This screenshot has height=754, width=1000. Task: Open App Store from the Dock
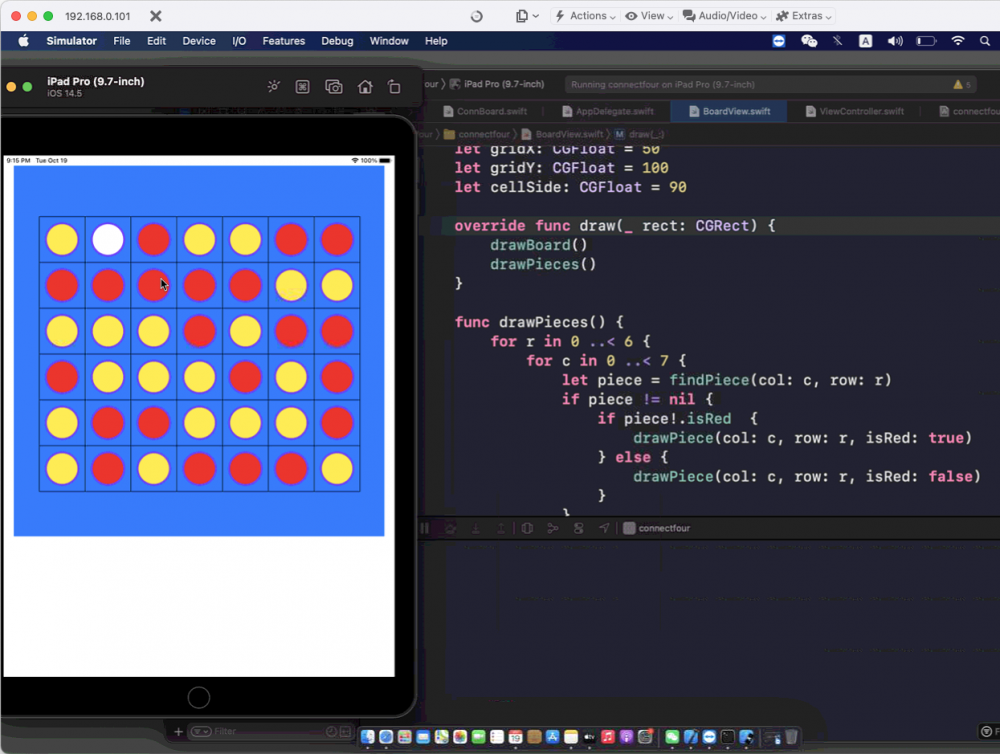coord(552,737)
